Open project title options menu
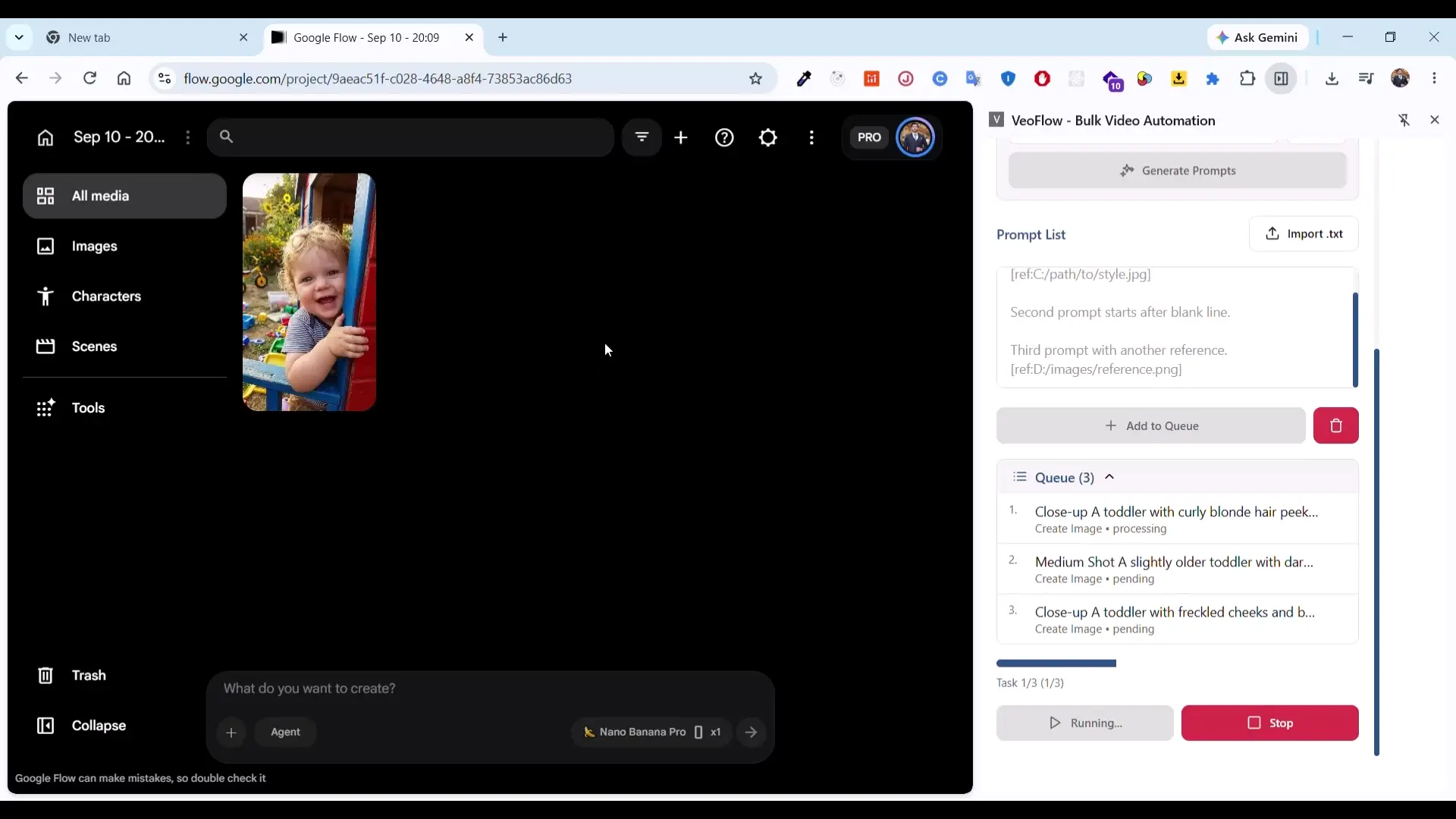 [x=188, y=137]
